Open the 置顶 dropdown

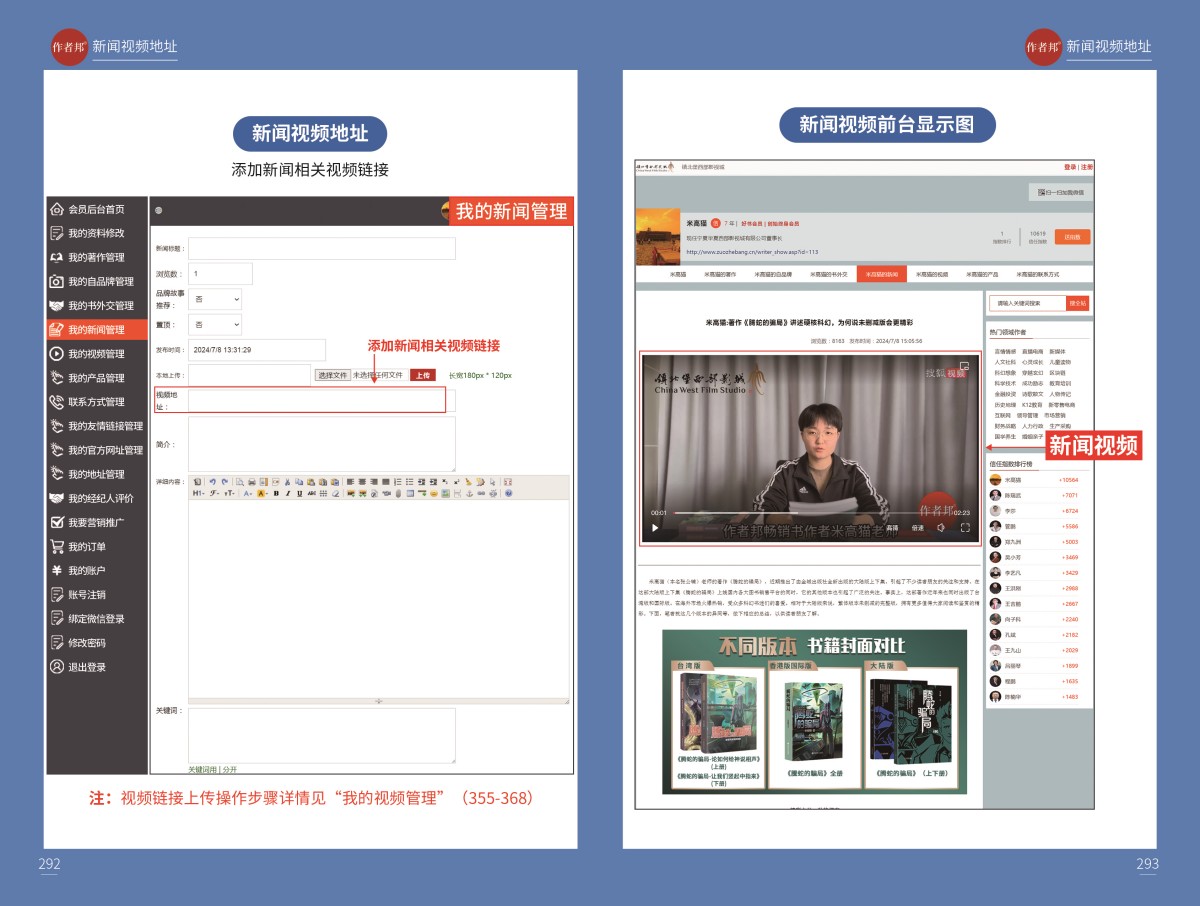coord(216,325)
